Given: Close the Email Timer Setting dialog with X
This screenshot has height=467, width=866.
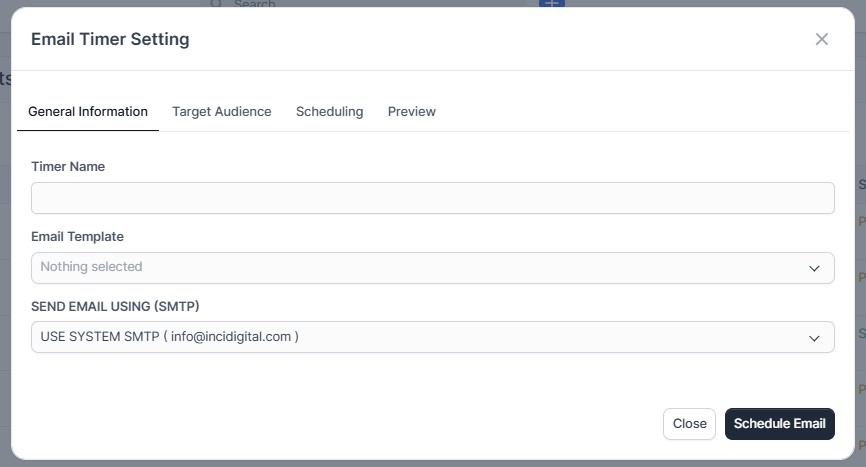Looking at the screenshot, I should pyautogui.click(x=822, y=39).
